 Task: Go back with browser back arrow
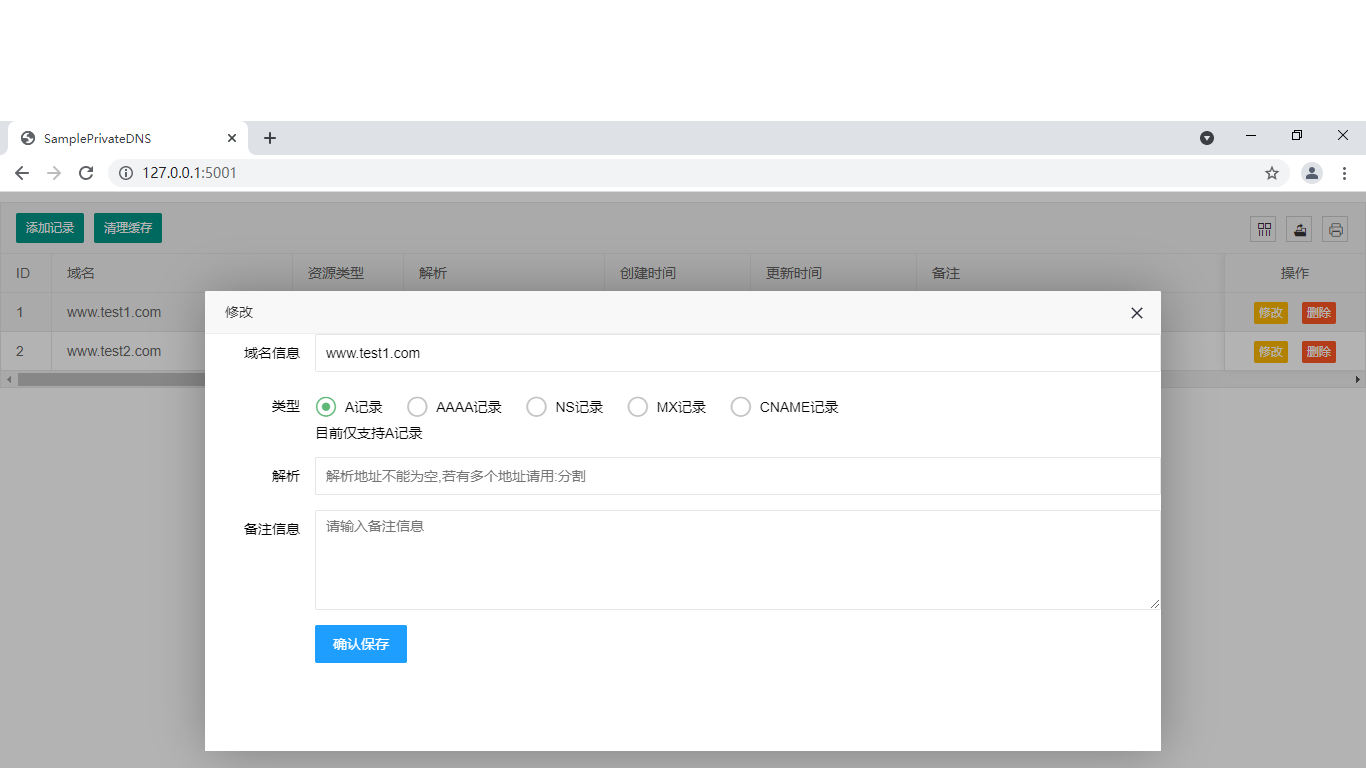pyautogui.click(x=22, y=173)
